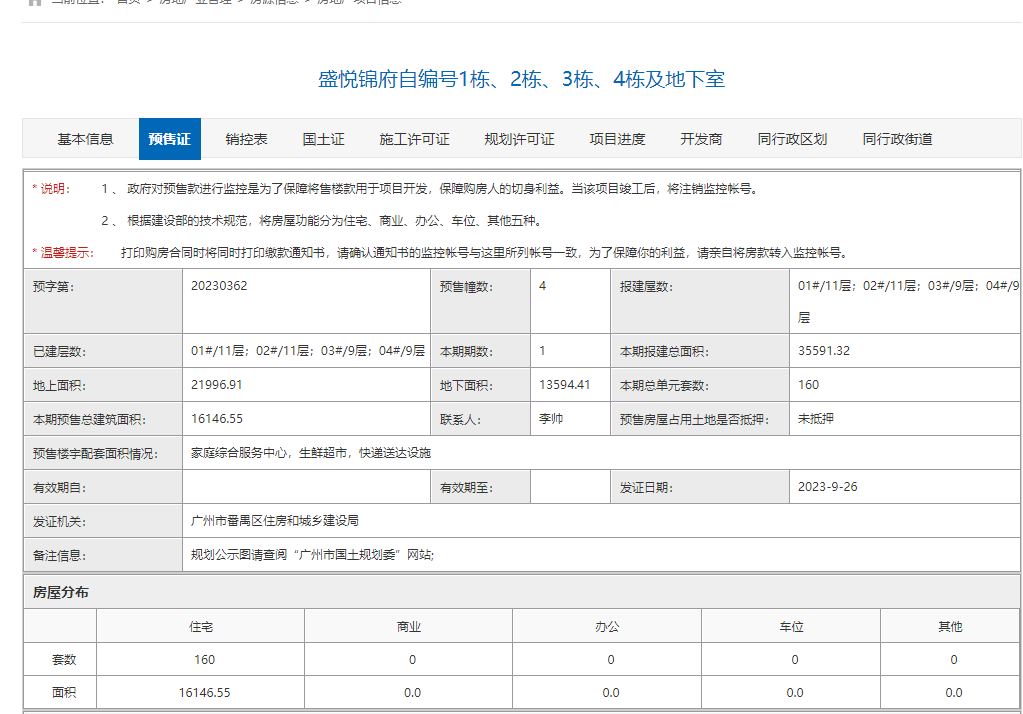The image size is (1023, 714).
Task: Select the 预字第 label cell
Action: 103,301
